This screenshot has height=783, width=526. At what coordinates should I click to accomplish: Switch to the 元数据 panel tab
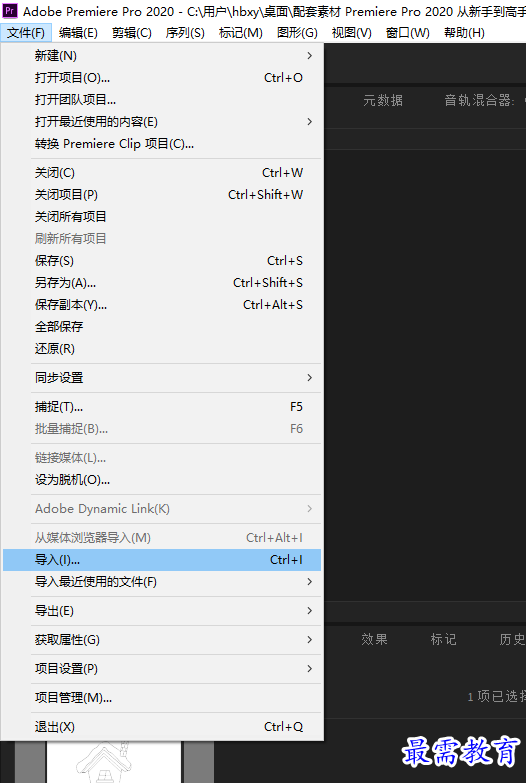click(383, 100)
